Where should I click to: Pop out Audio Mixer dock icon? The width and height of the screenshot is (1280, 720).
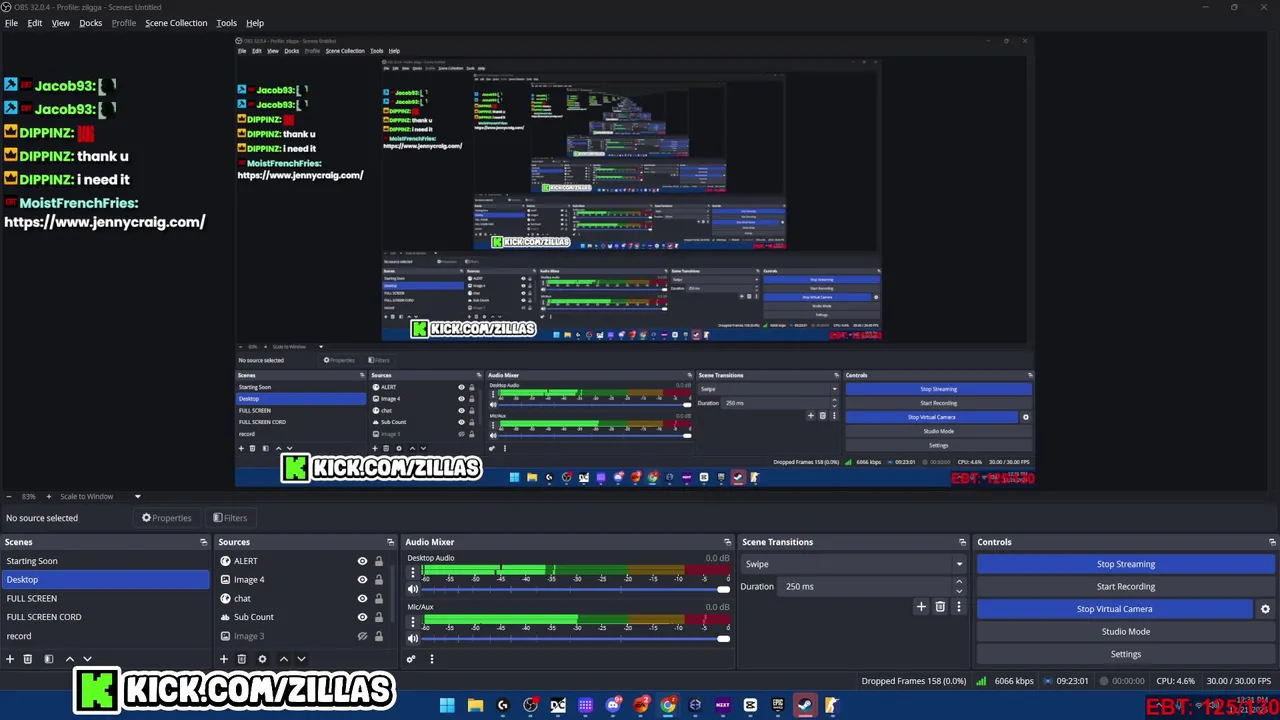click(727, 542)
